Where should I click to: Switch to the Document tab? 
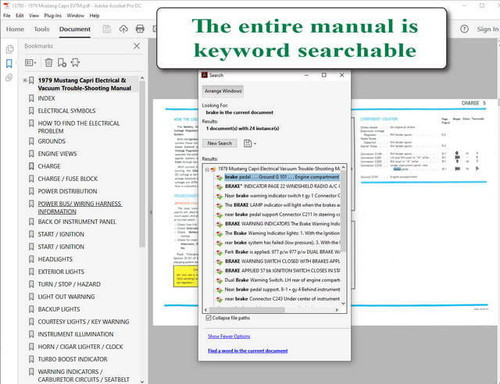pyautogui.click(x=75, y=29)
